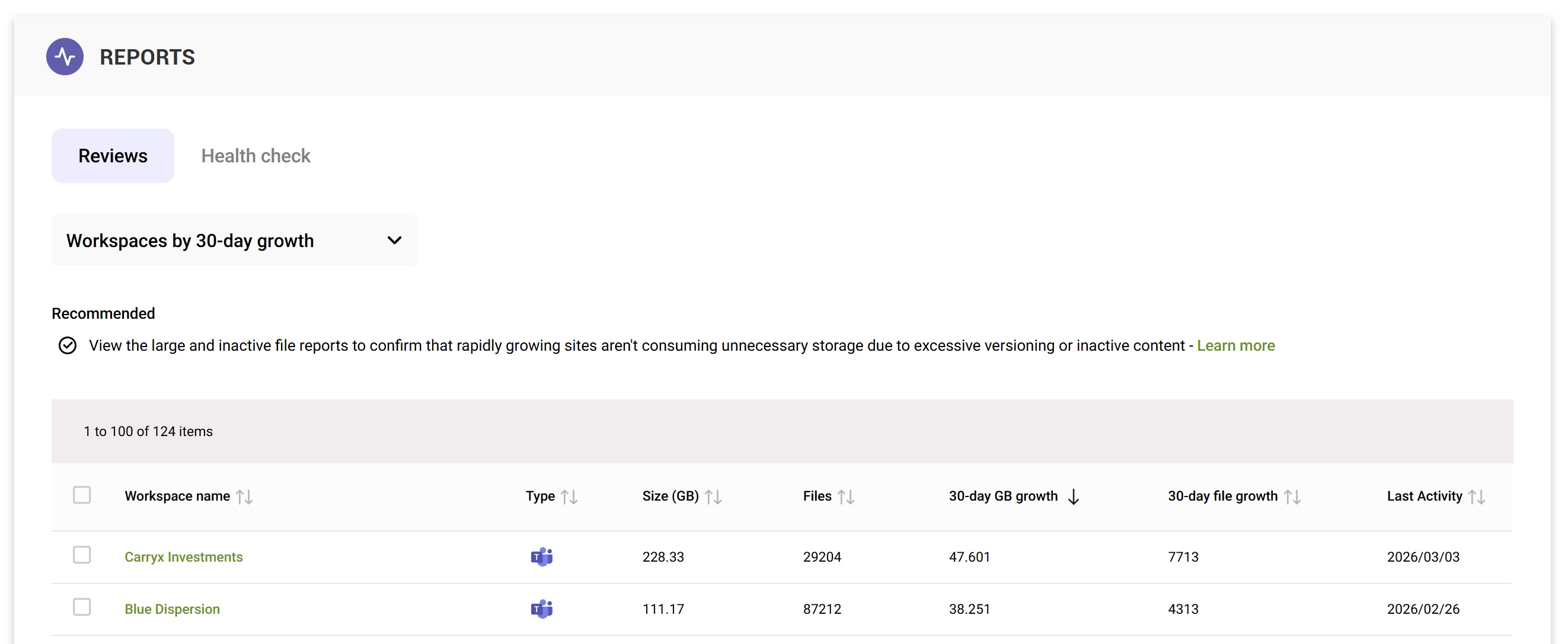
Task: Sort the table by Type
Action: point(570,496)
